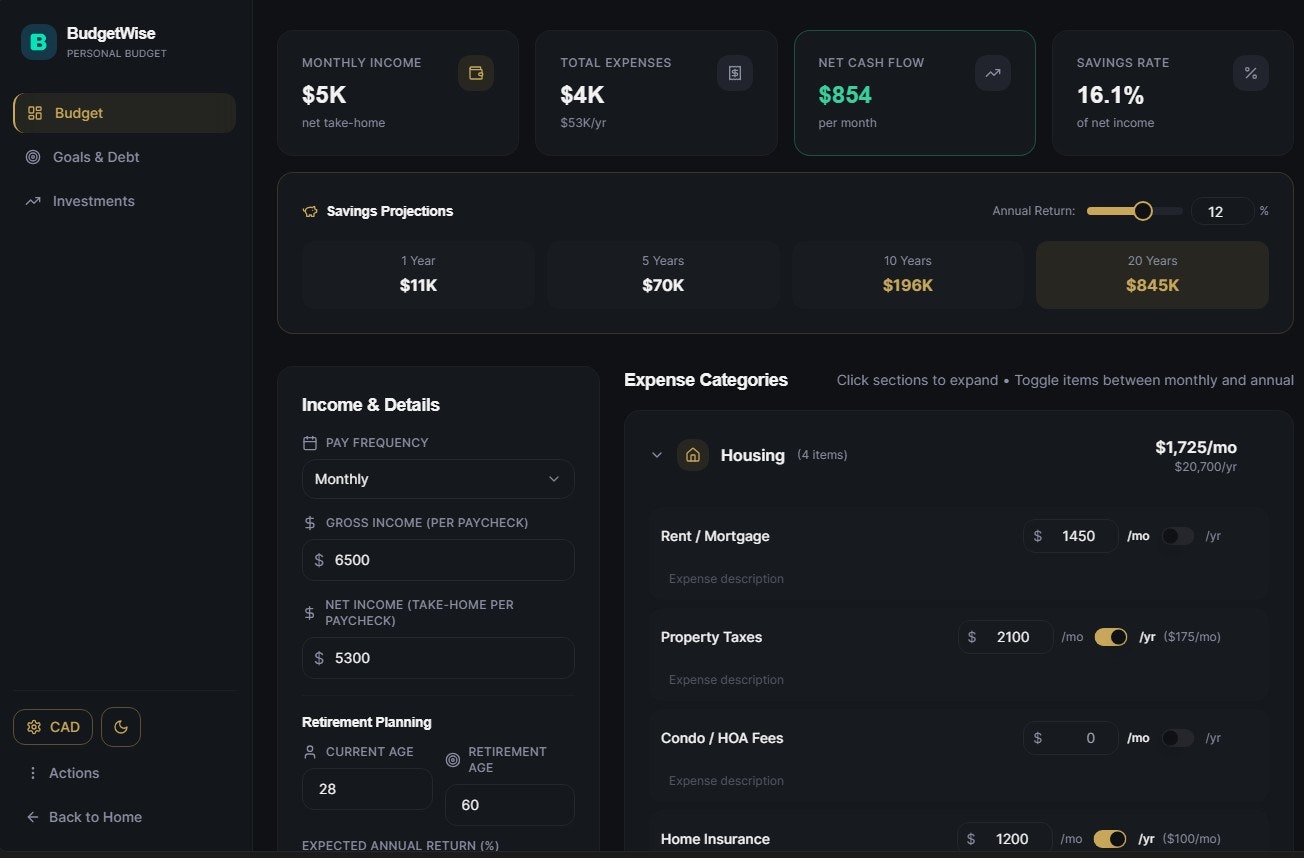Click the house icon next to Housing category
This screenshot has width=1304, height=858.
pyautogui.click(x=692, y=454)
